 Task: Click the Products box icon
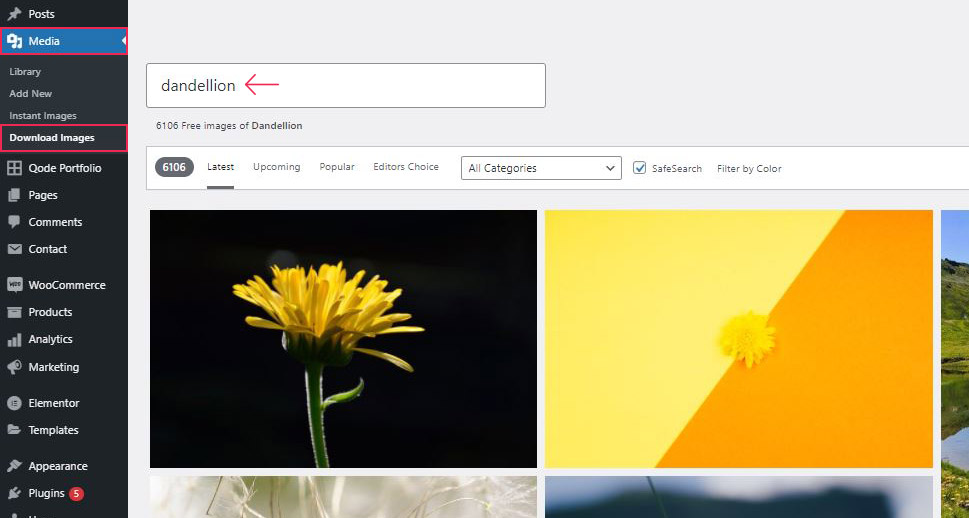[14, 312]
